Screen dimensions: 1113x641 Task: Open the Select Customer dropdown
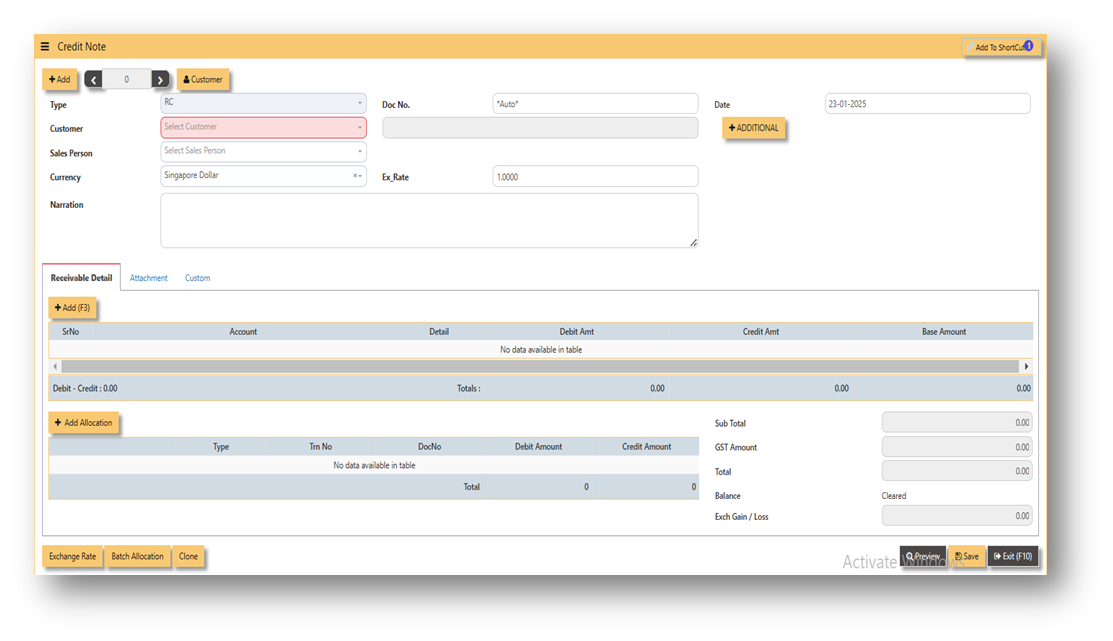point(263,128)
